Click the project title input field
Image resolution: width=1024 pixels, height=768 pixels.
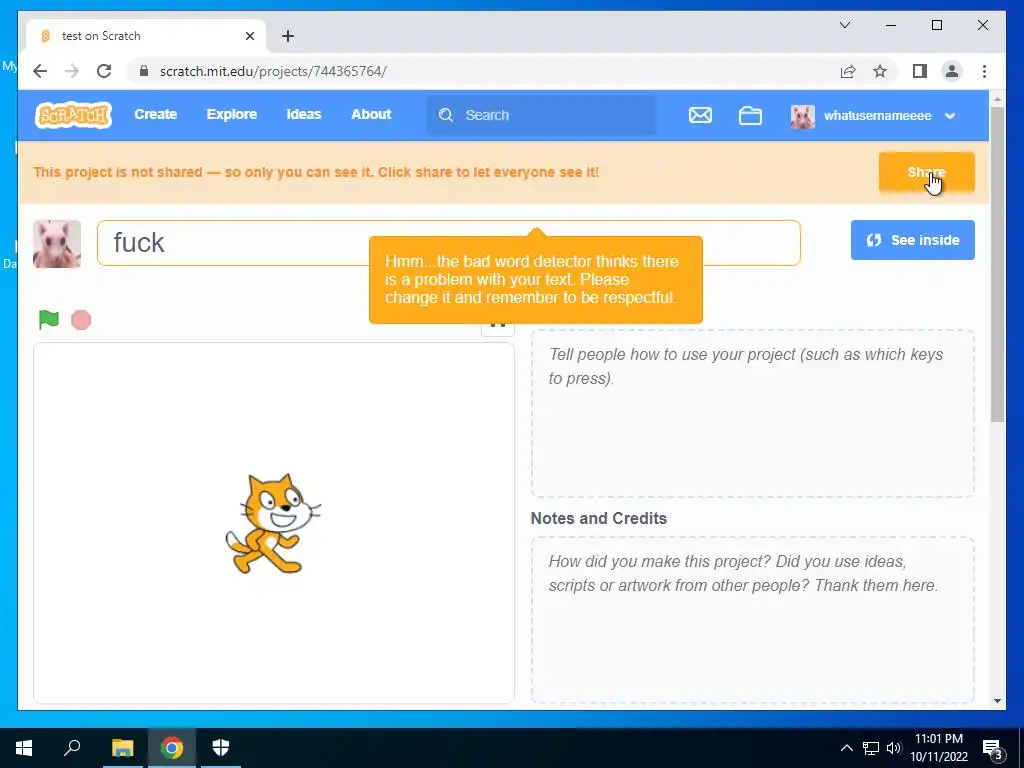[x=449, y=243]
